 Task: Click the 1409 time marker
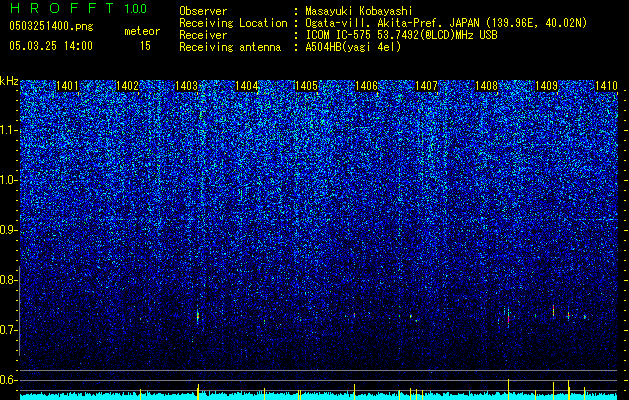(x=546, y=86)
